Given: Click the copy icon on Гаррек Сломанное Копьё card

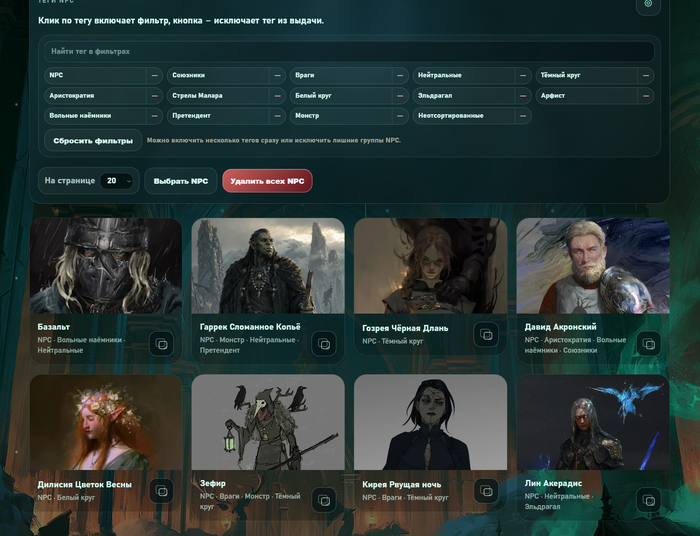Looking at the screenshot, I should (x=324, y=344).
